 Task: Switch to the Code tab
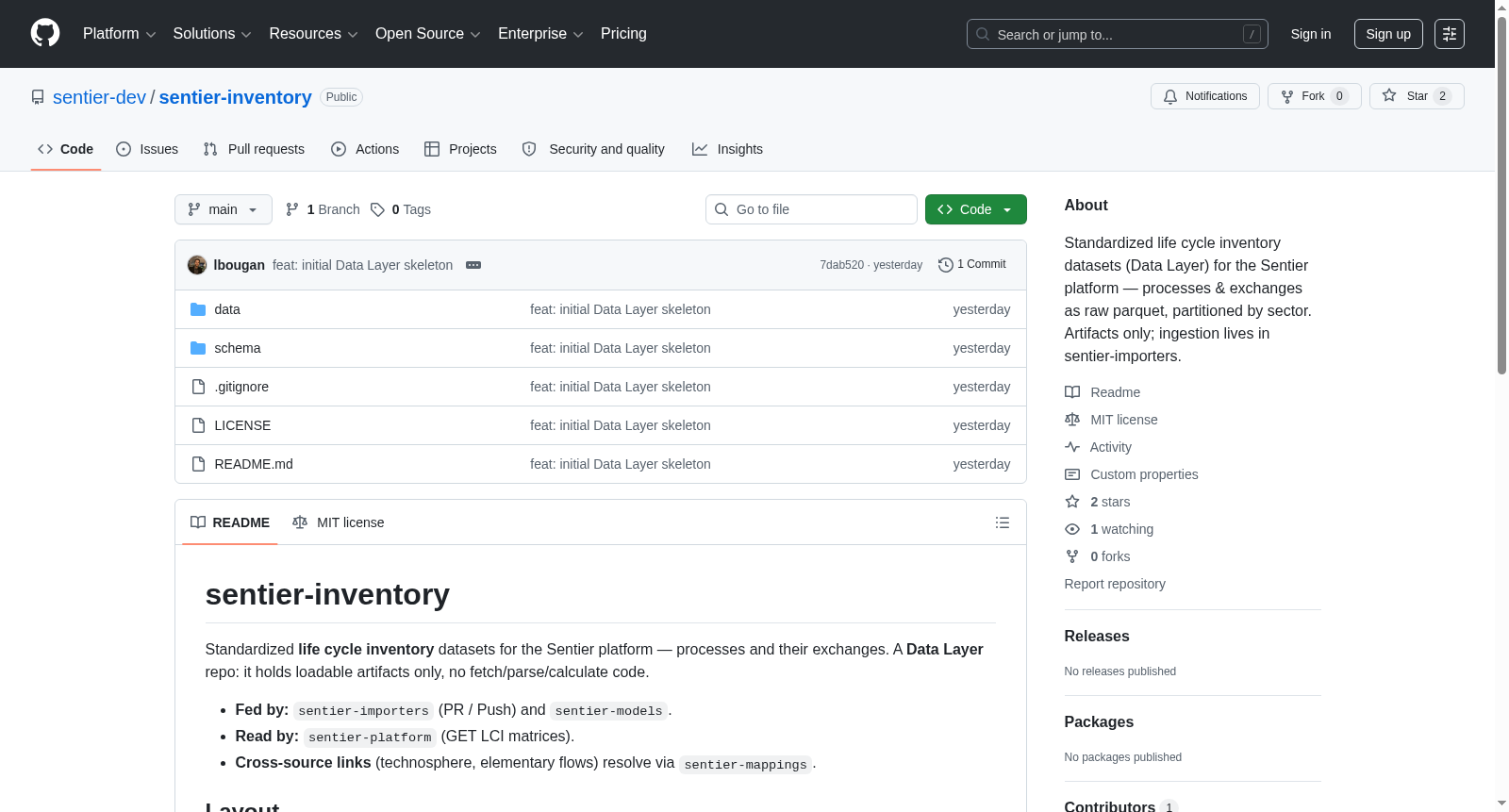pos(66,149)
